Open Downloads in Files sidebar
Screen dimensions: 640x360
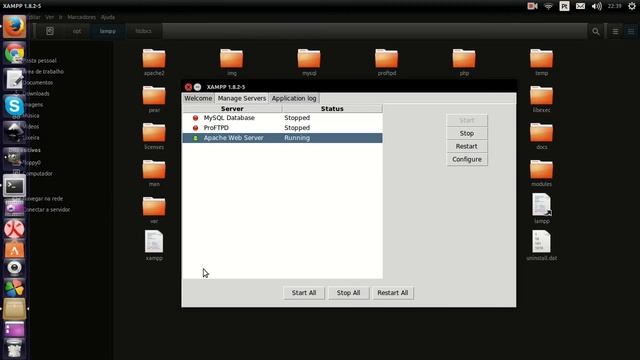coord(36,94)
